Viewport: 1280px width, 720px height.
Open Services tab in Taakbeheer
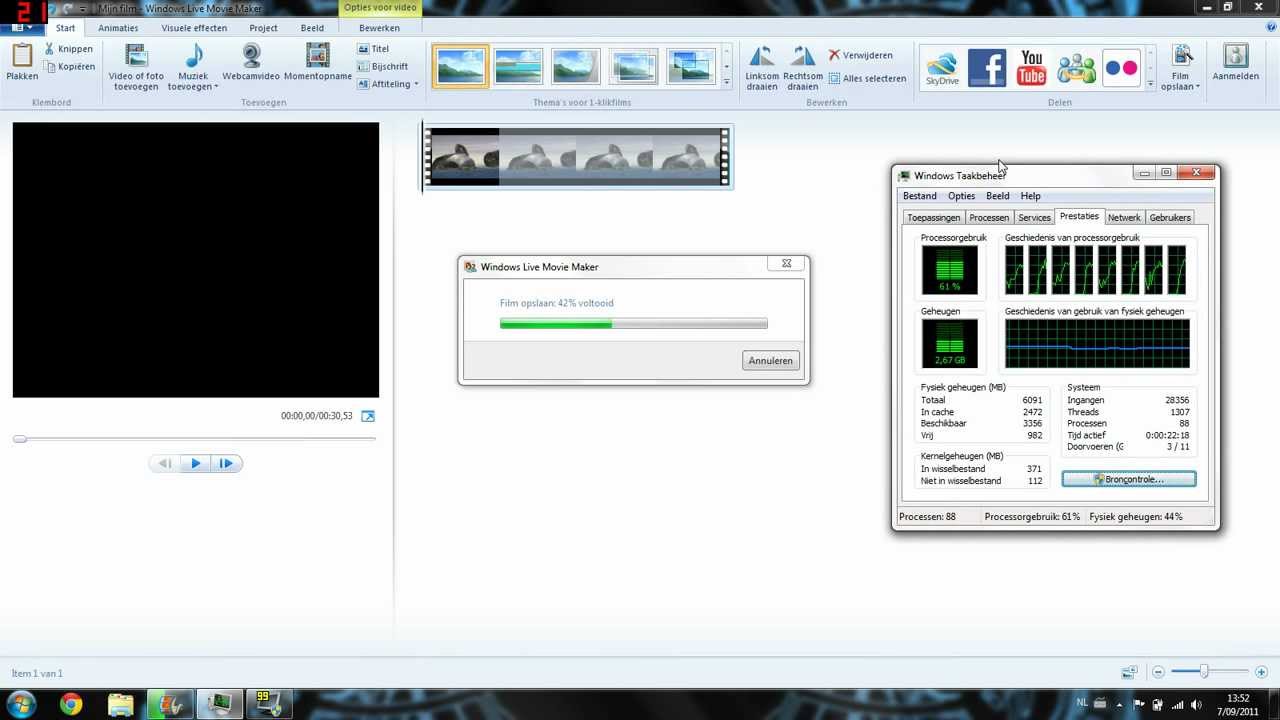click(1034, 217)
